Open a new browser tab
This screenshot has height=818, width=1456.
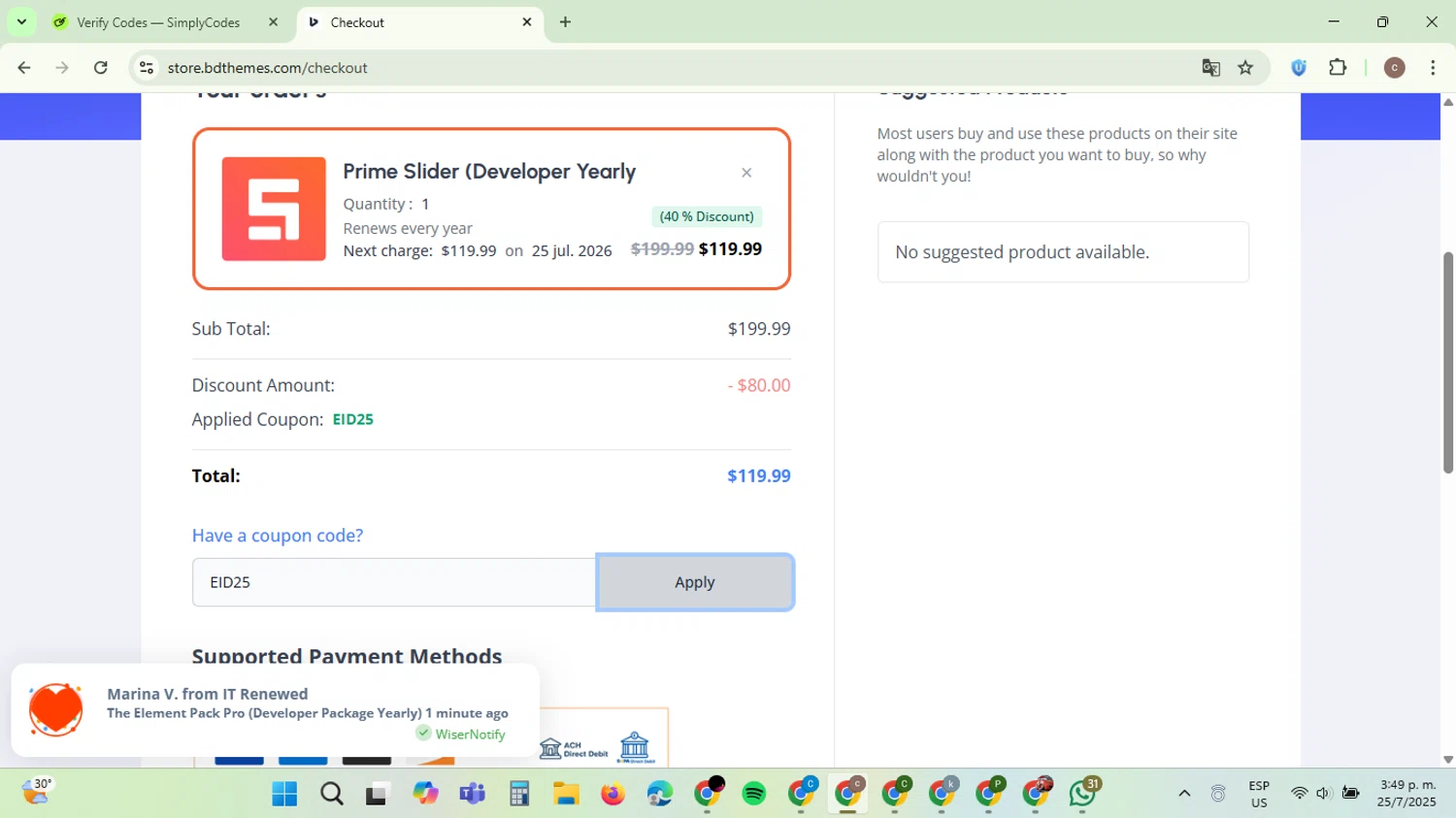pyautogui.click(x=565, y=22)
